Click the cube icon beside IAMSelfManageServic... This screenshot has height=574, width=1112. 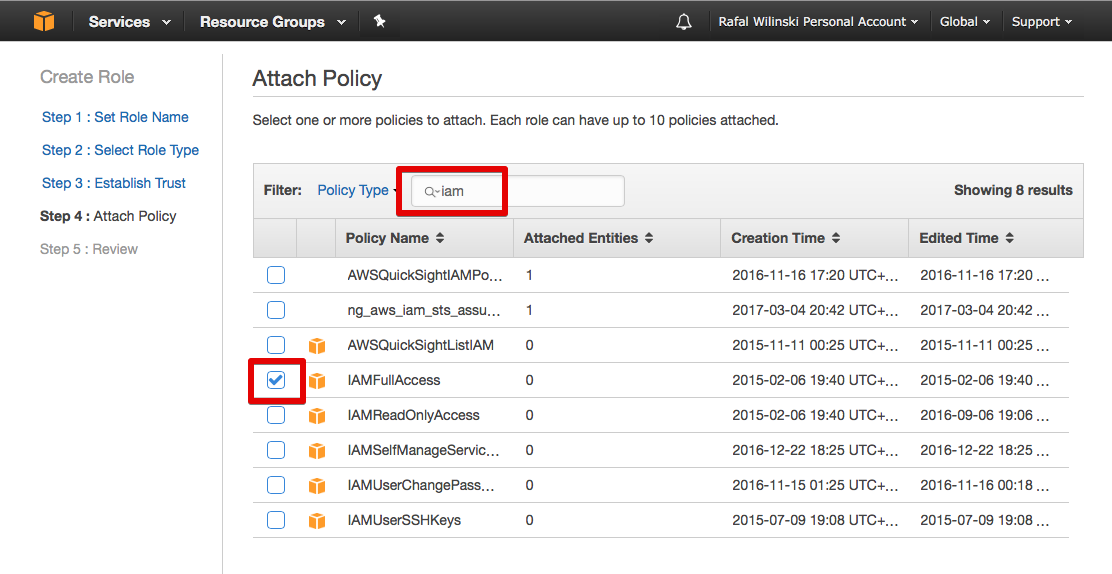[317, 451]
